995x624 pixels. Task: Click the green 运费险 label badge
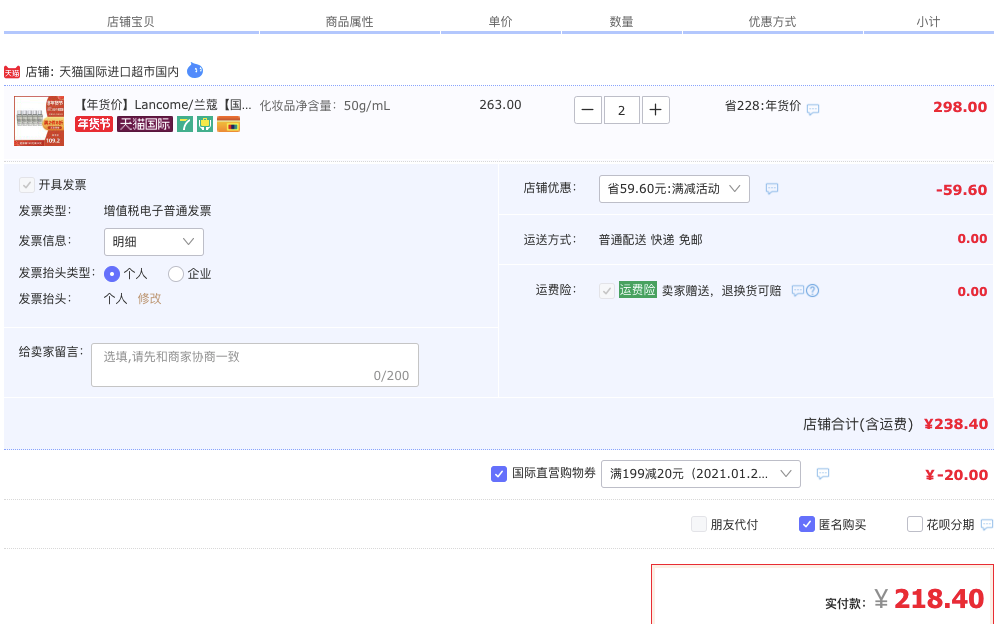[x=638, y=290]
